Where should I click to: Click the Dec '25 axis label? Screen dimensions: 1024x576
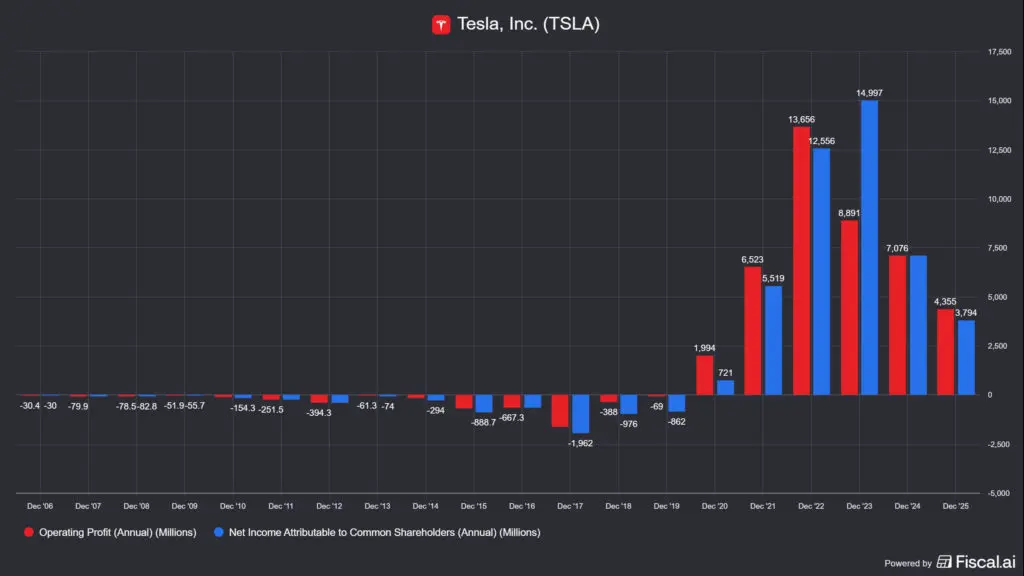point(955,506)
